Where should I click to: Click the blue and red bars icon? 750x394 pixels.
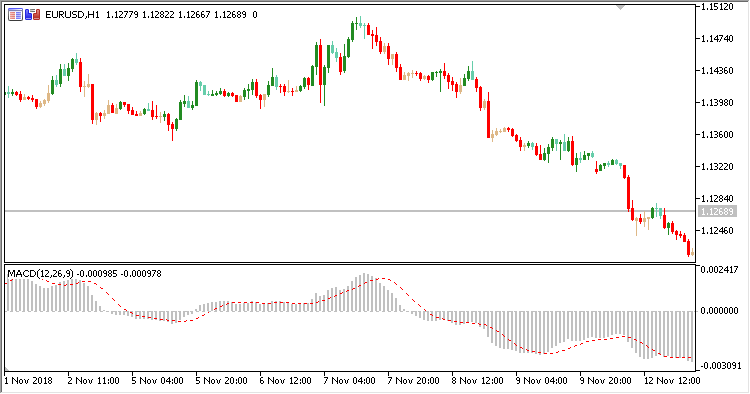(33, 15)
